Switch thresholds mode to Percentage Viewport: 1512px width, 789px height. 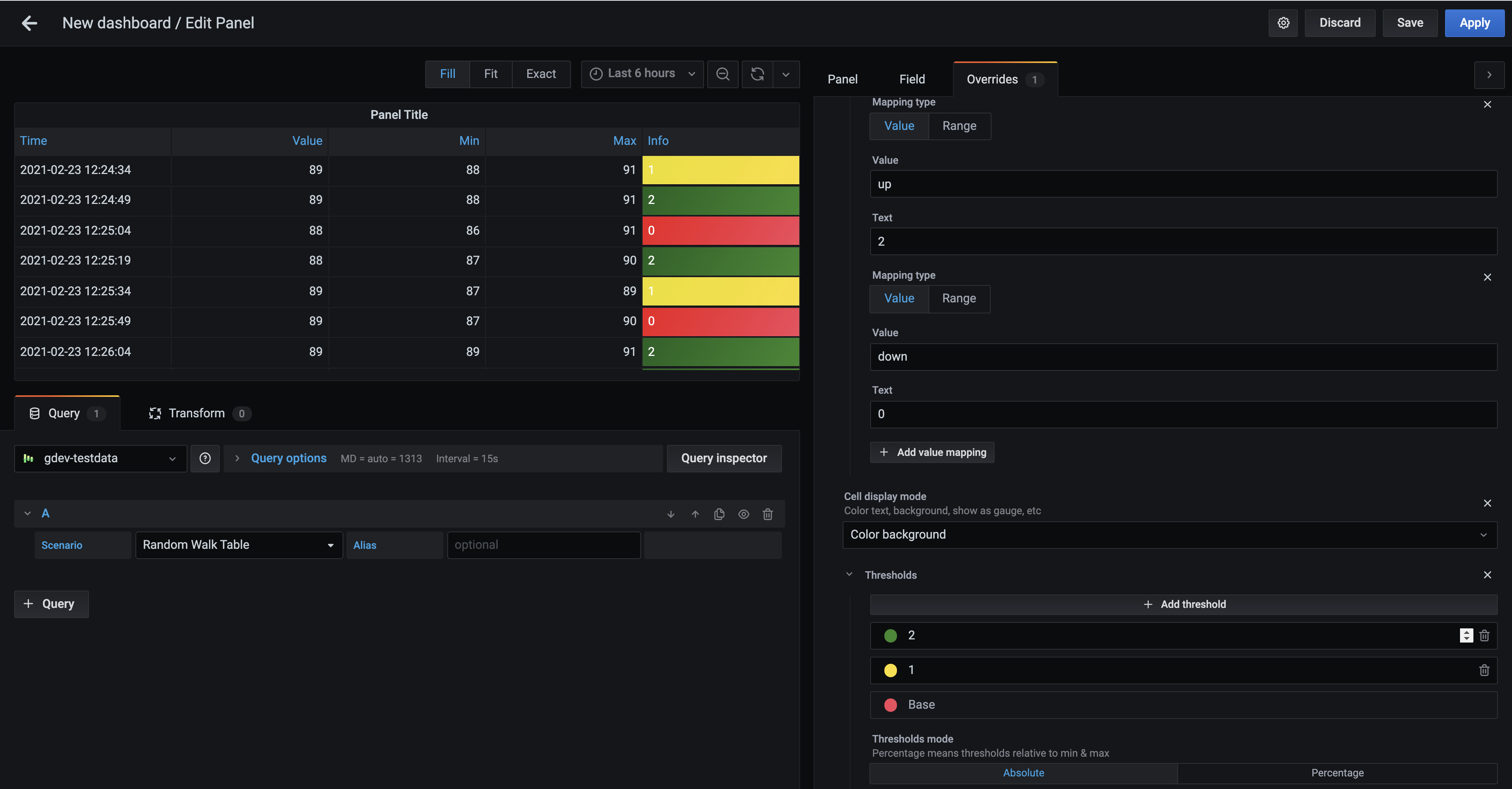(1337, 772)
